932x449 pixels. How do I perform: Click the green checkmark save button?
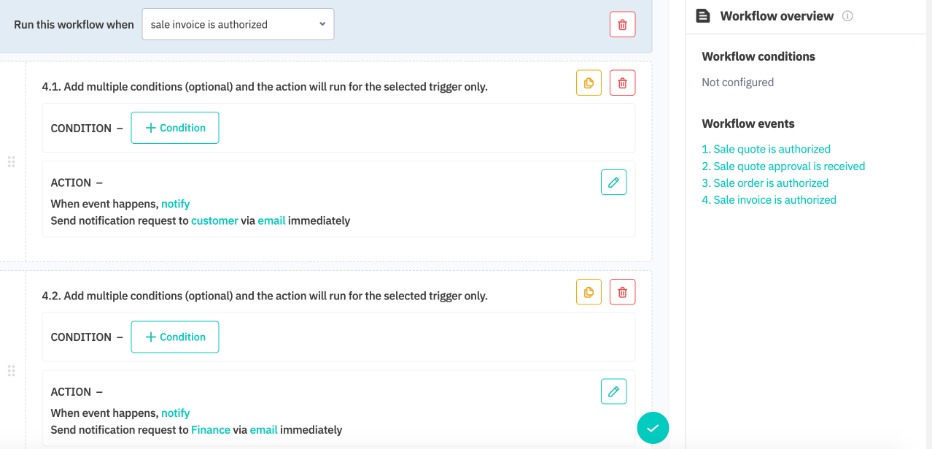pos(652,428)
